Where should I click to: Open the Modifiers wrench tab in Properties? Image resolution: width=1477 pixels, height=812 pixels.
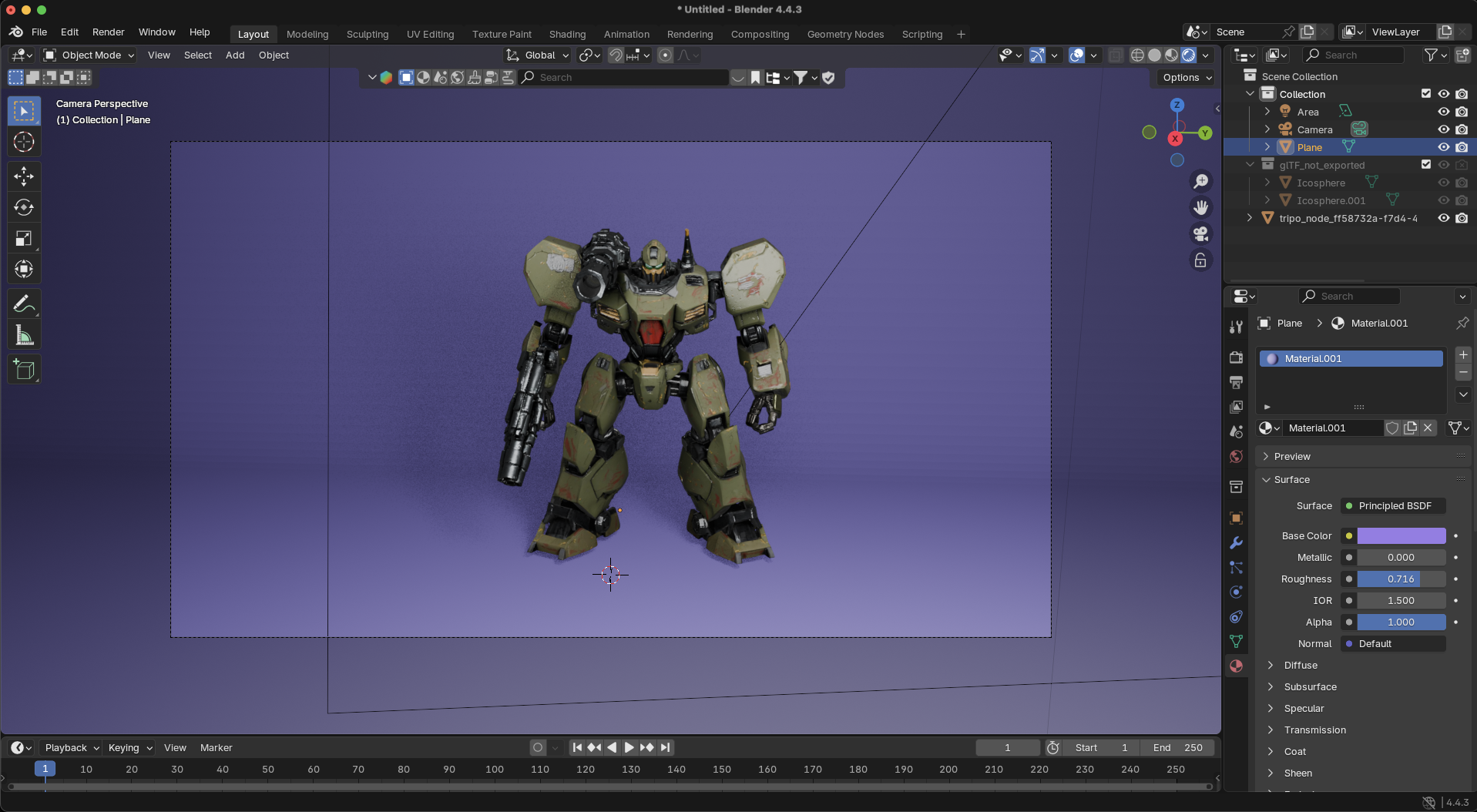click(1236, 543)
